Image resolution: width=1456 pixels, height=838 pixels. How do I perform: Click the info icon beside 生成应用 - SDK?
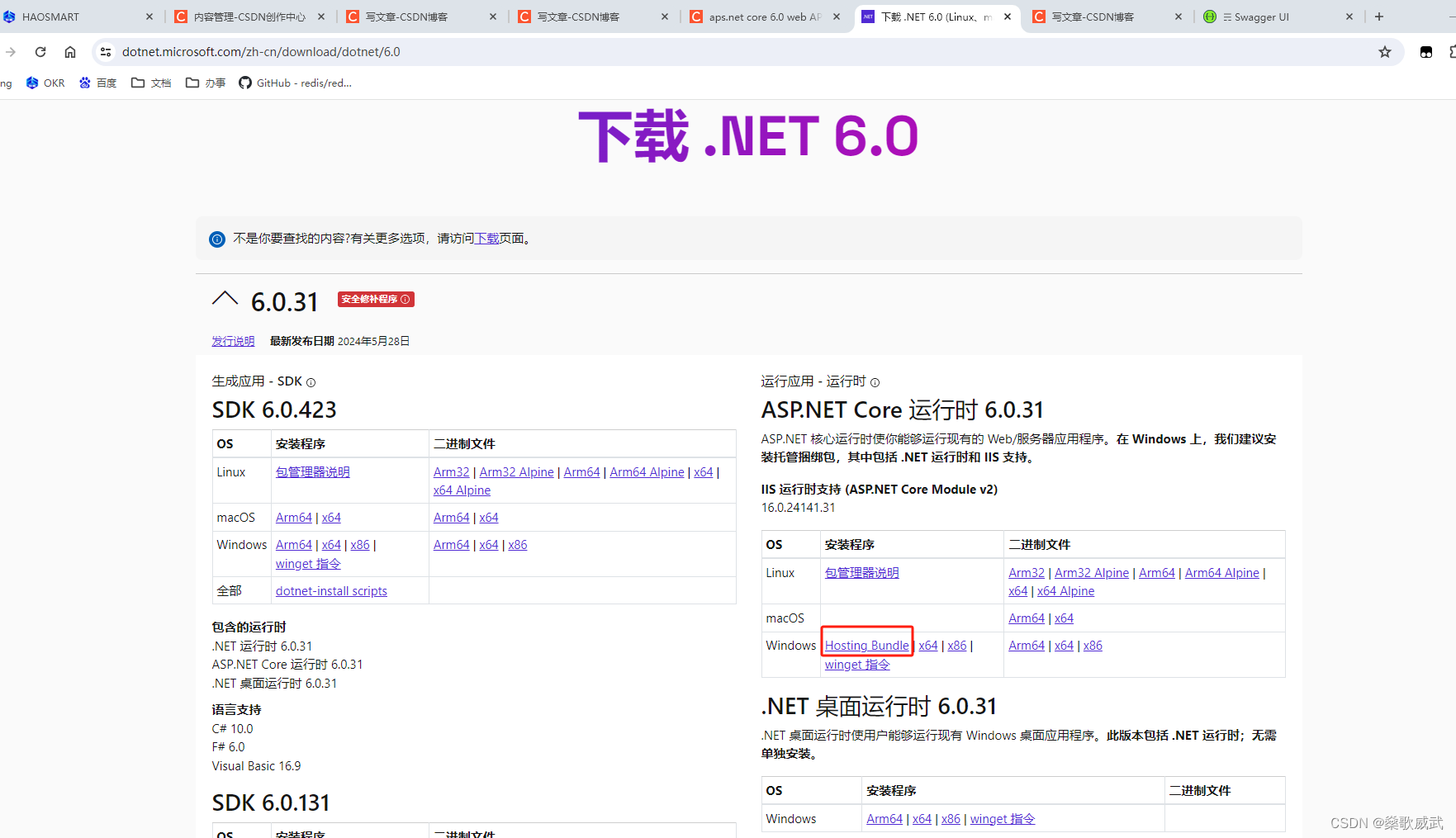click(x=311, y=382)
